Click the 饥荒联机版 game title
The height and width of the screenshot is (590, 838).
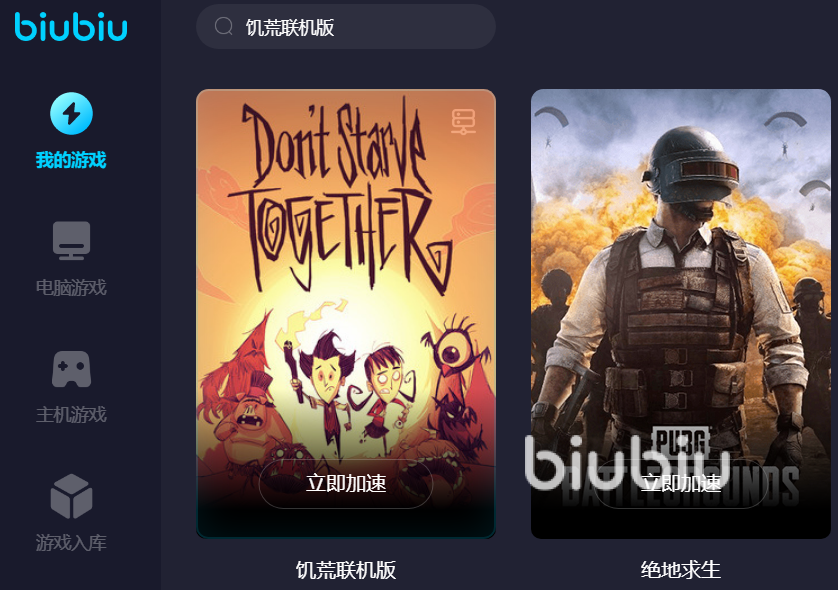346,570
